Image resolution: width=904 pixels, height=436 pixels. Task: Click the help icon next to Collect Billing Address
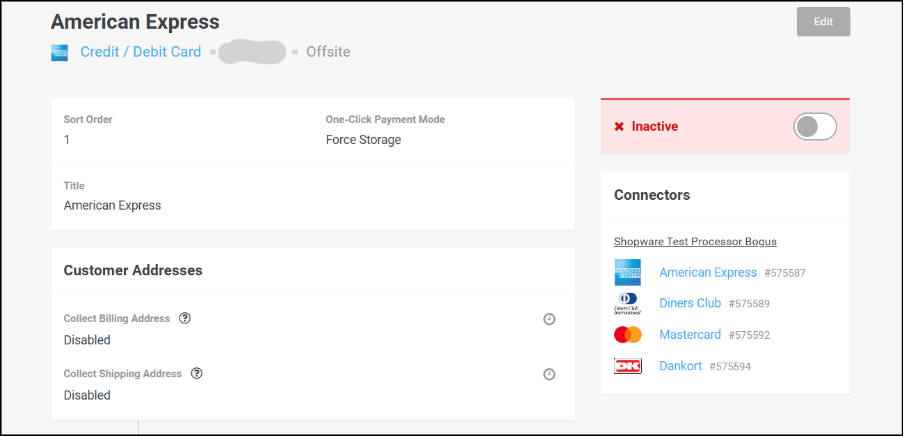[x=184, y=318]
